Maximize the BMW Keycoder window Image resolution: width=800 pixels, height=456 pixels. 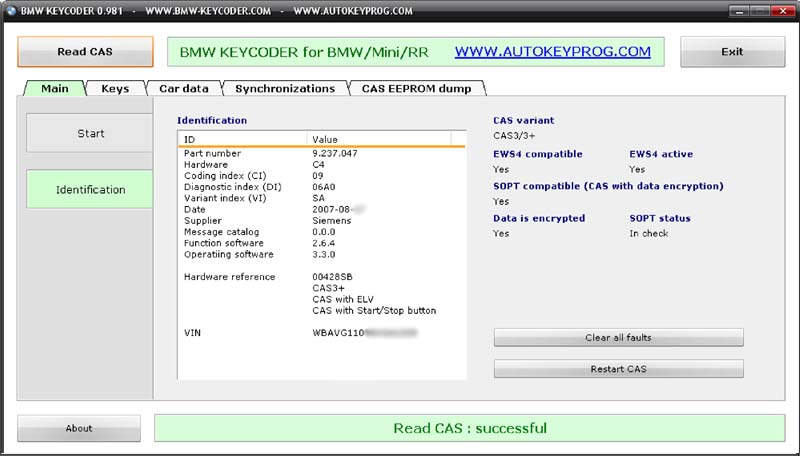coord(759,11)
